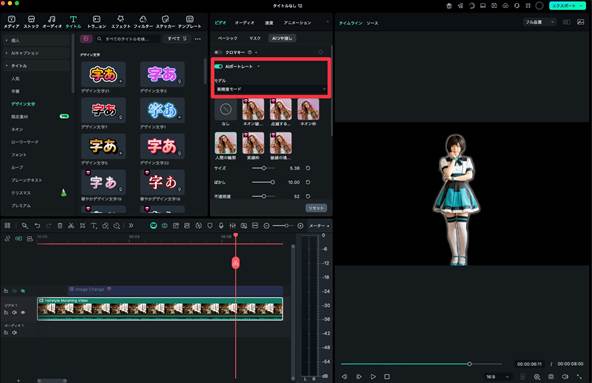Switch to the マスク sub-tab
The width and height of the screenshot is (592, 383).
pyautogui.click(x=255, y=38)
